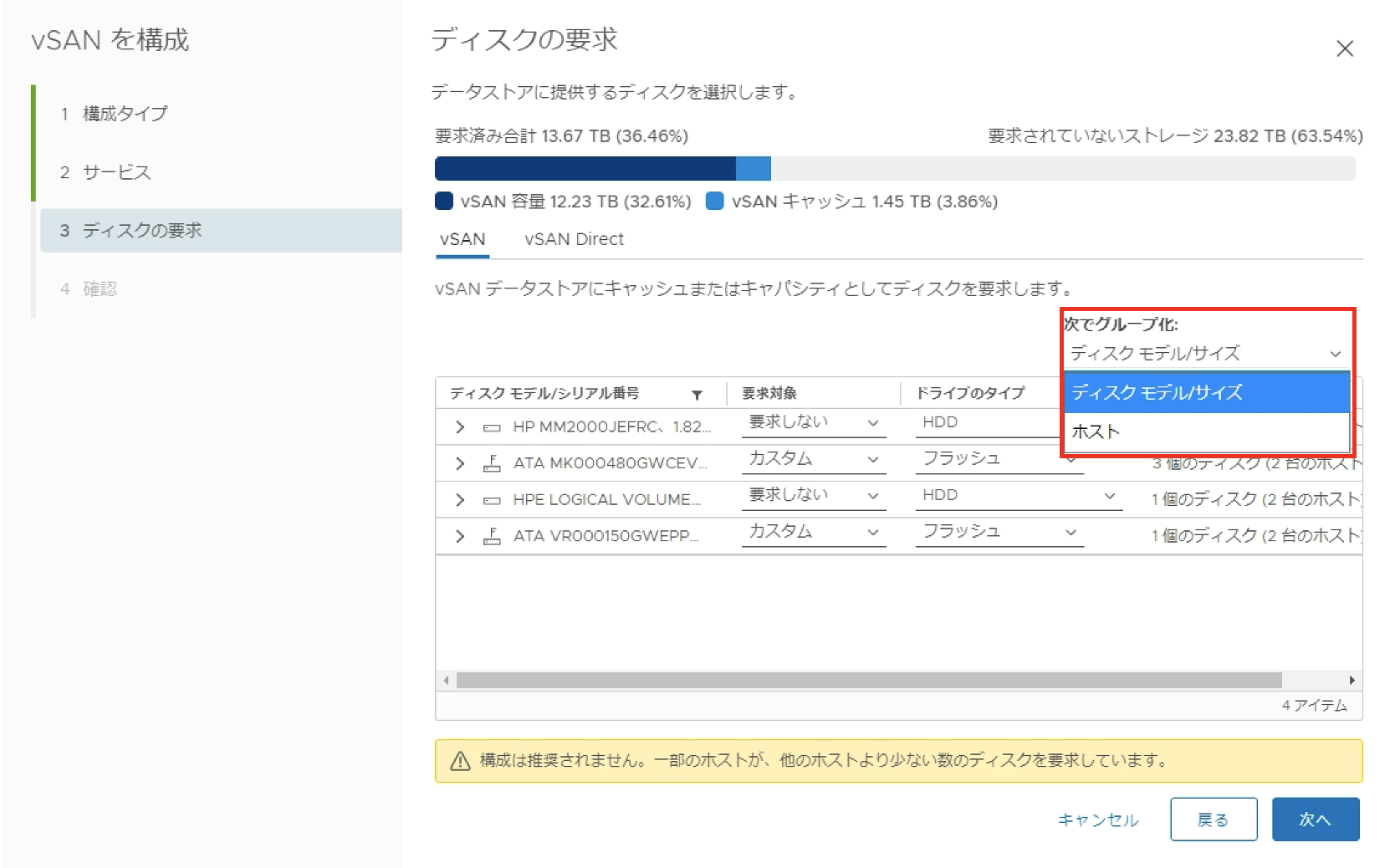
Task: Click the Group by ディスク モデル/サイズ combo box
Action: (x=1206, y=354)
